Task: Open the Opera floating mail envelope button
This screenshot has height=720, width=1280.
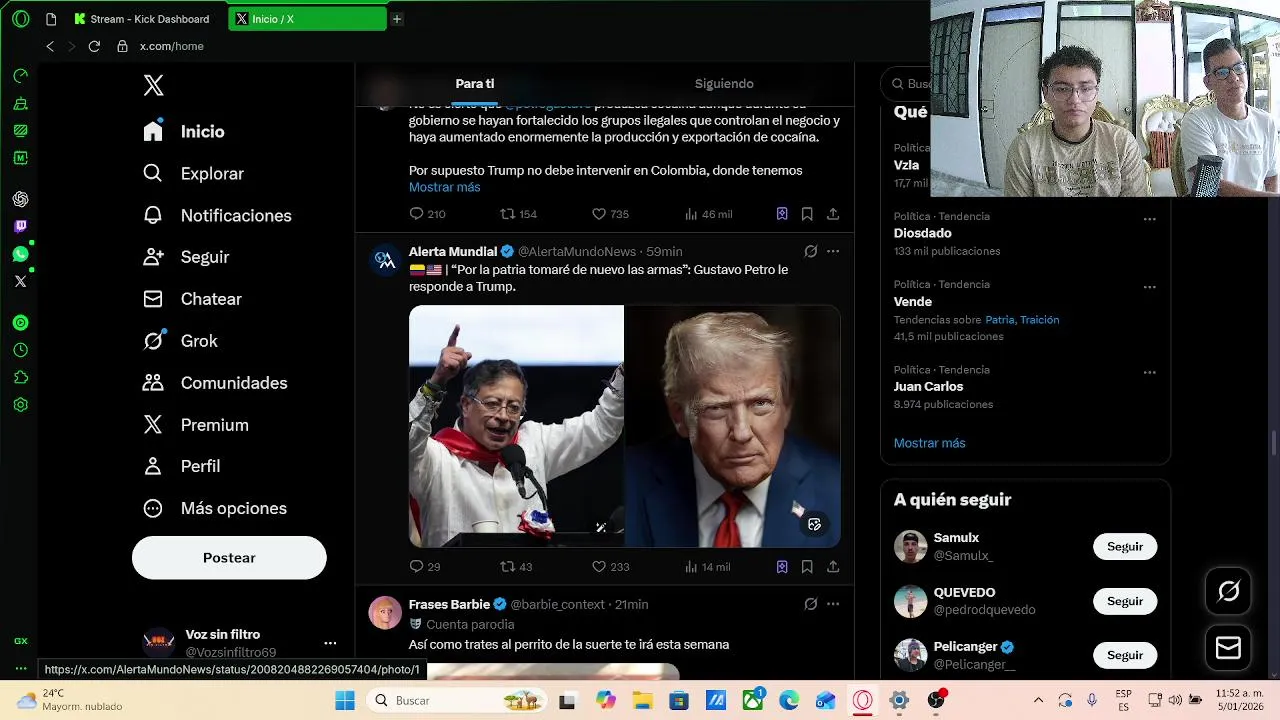Action: [1228, 648]
